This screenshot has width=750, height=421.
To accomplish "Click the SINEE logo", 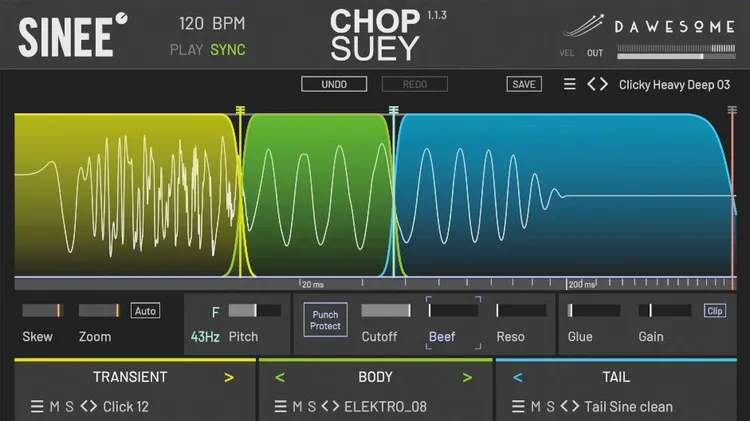I will (73, 35).
